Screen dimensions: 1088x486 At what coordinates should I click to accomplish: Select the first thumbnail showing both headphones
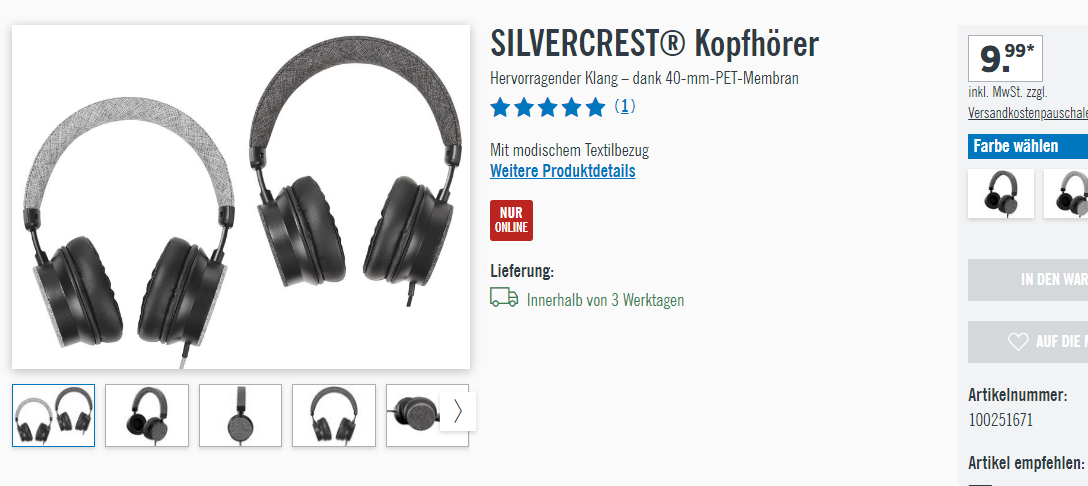pyautogui.click(x=53, y=415)
